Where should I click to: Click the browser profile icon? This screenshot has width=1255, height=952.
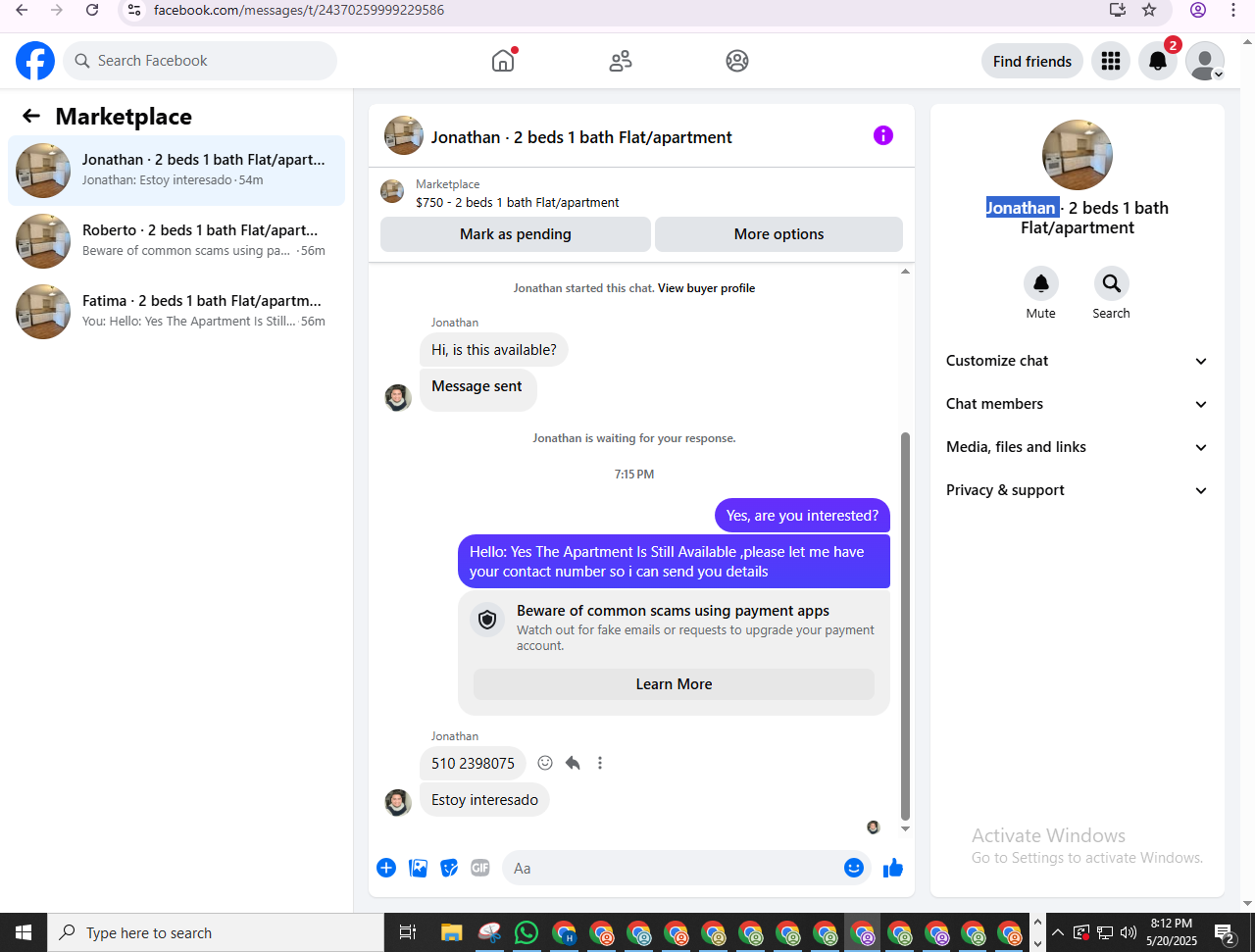[1198, 10]
